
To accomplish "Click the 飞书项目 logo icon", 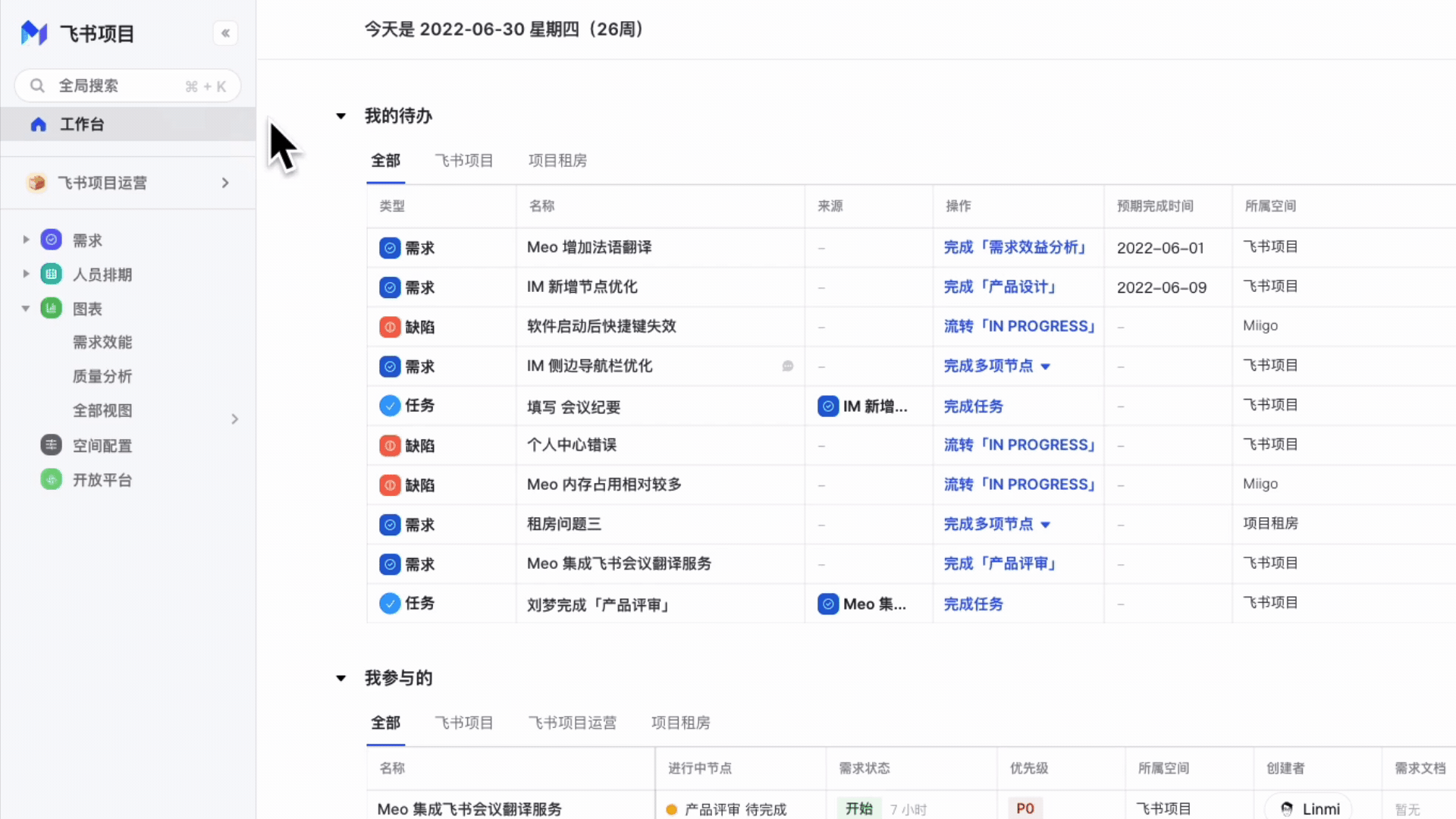I will click(x=34, y=33).
